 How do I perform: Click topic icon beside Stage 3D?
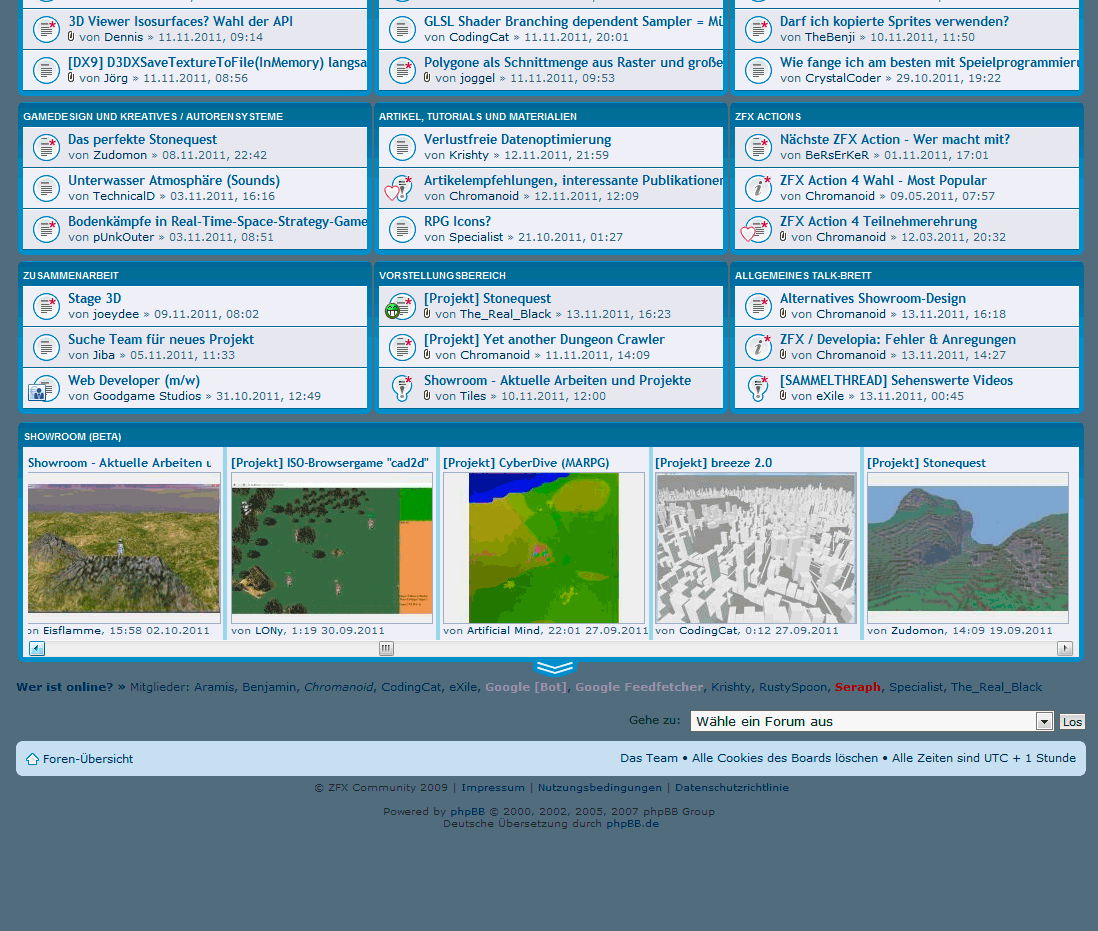pyautogui.click(x=46, y=306)
